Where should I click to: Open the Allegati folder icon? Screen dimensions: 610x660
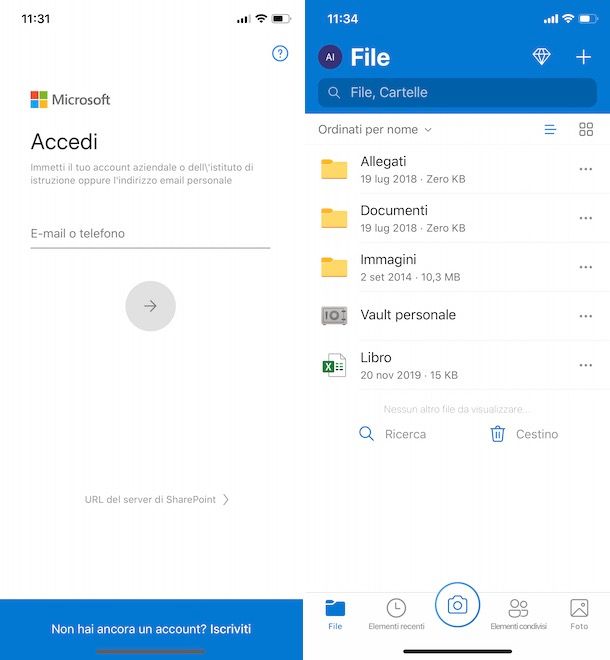[334, 169]
